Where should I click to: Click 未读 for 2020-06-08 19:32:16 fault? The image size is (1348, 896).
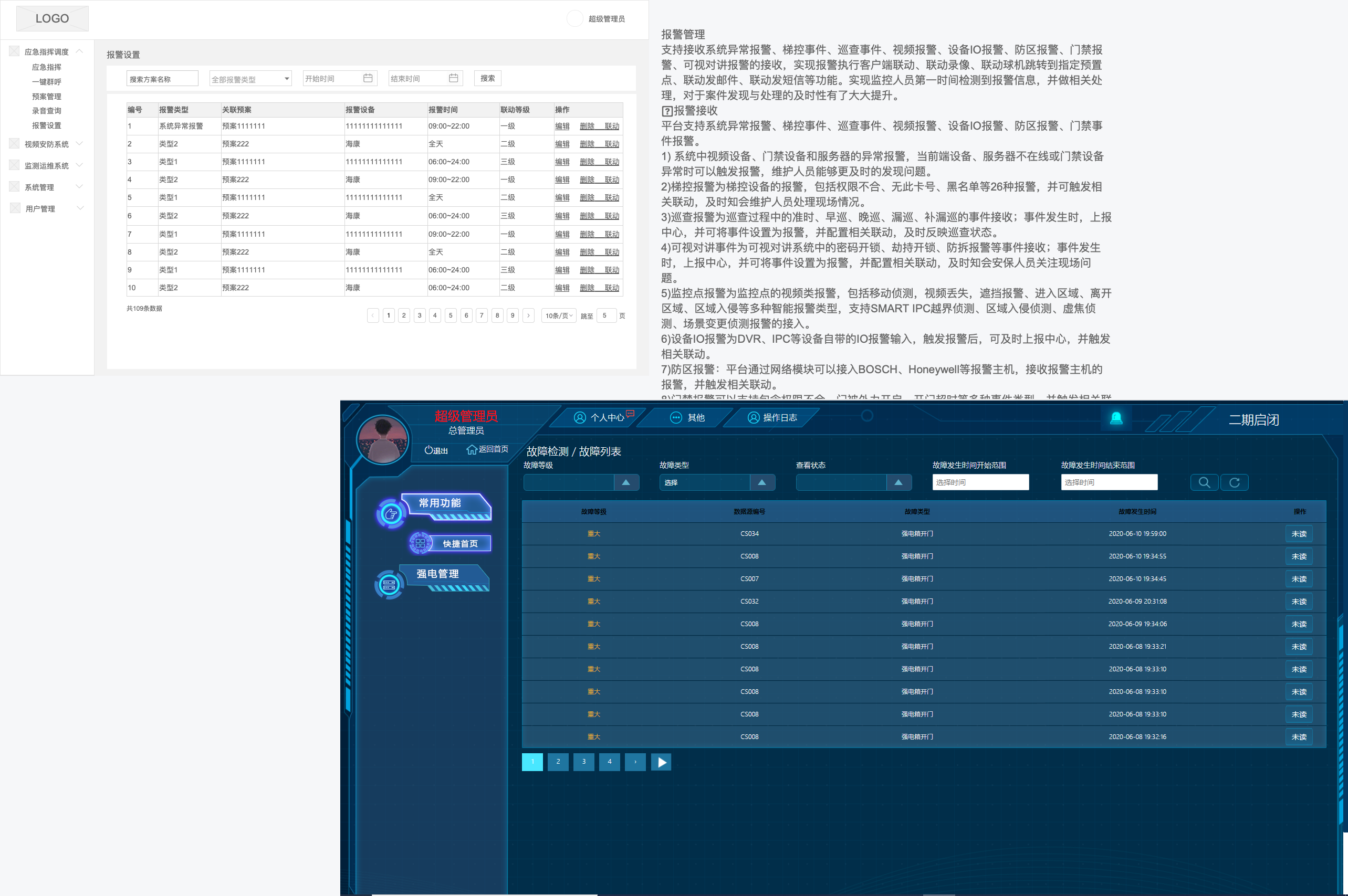coord(1299,736)
